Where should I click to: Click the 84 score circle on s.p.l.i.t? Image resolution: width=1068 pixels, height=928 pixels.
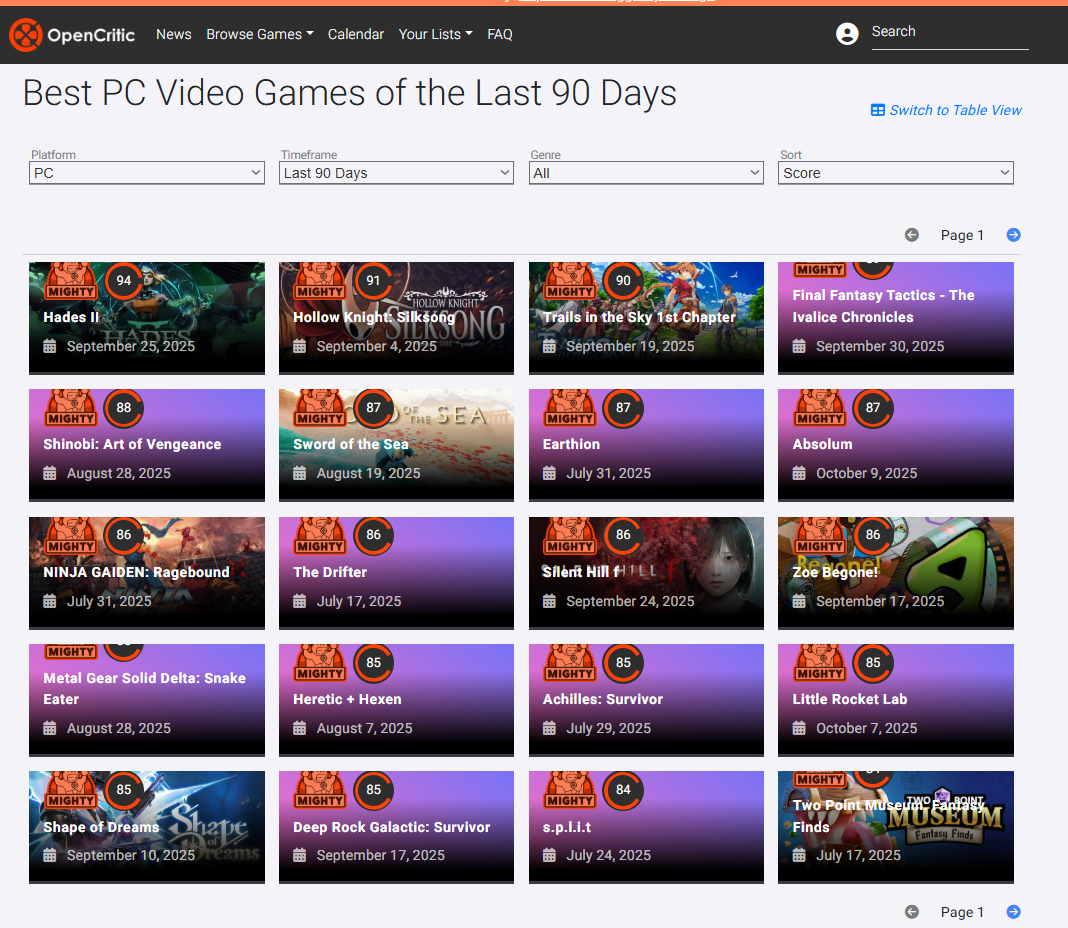point(623,790)
